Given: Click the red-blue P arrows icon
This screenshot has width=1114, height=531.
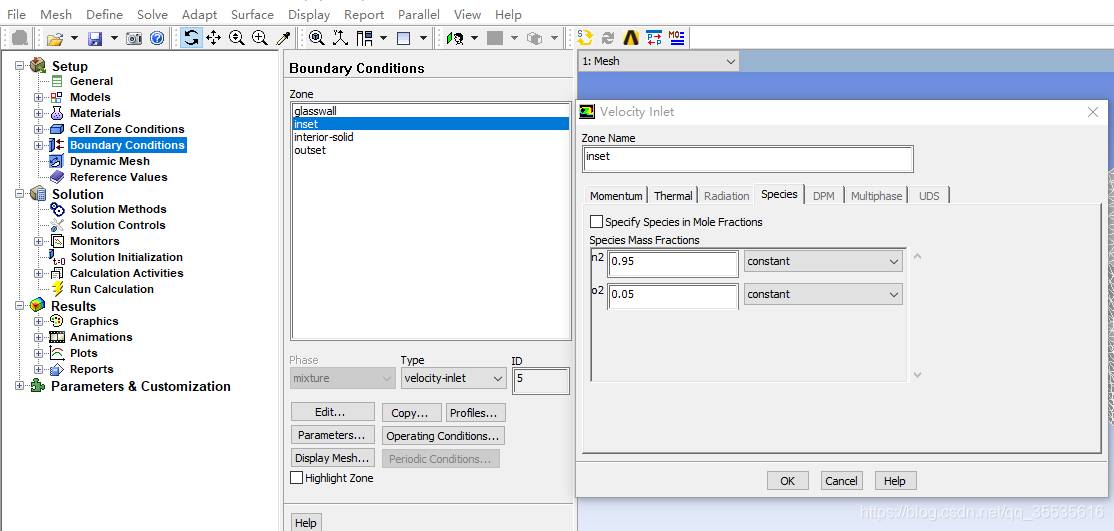Looking at the screenshot, I should click(x=654, y=38).
